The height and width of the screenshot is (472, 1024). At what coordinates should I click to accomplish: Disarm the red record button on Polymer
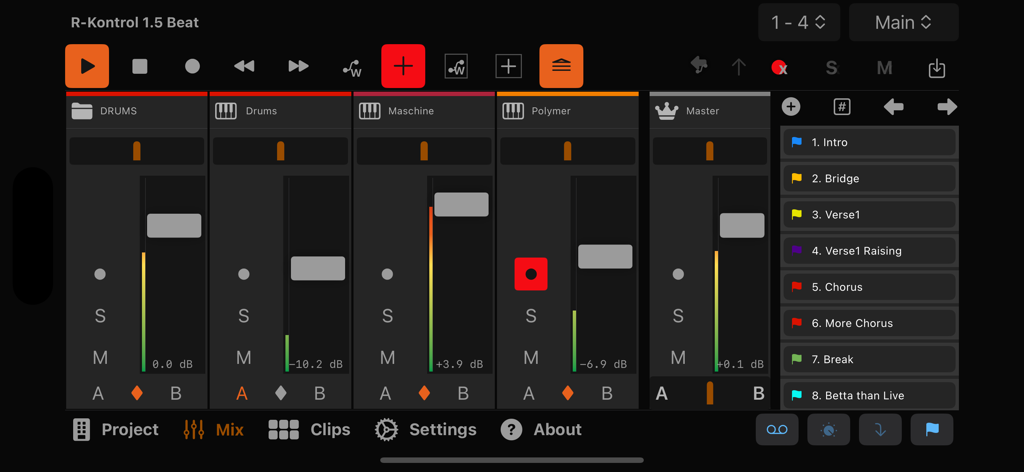531,274
